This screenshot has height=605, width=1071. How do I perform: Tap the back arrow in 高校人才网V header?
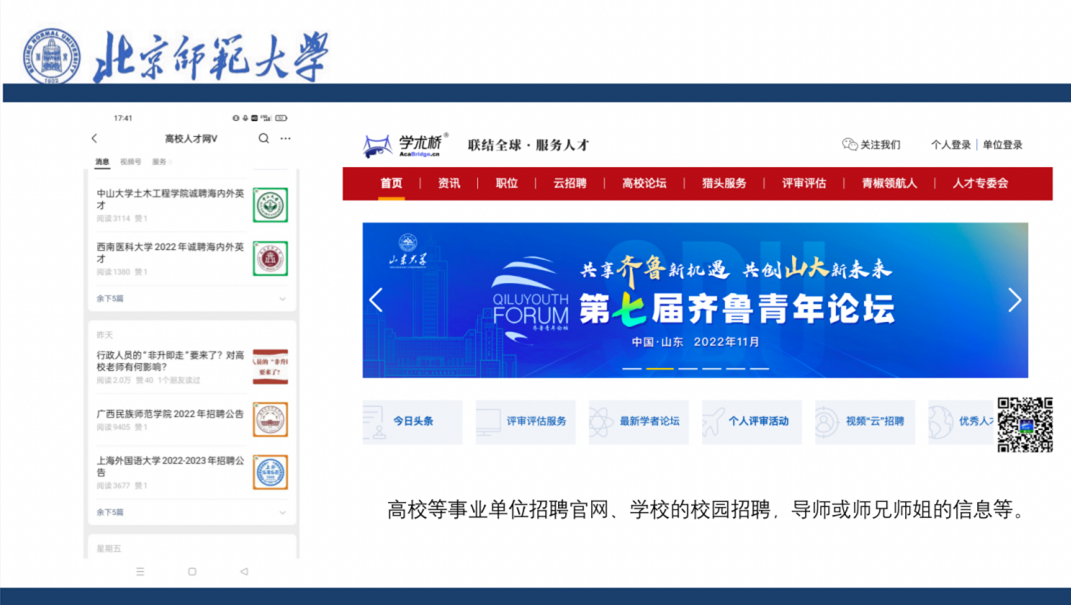click(x=95, y=139)
